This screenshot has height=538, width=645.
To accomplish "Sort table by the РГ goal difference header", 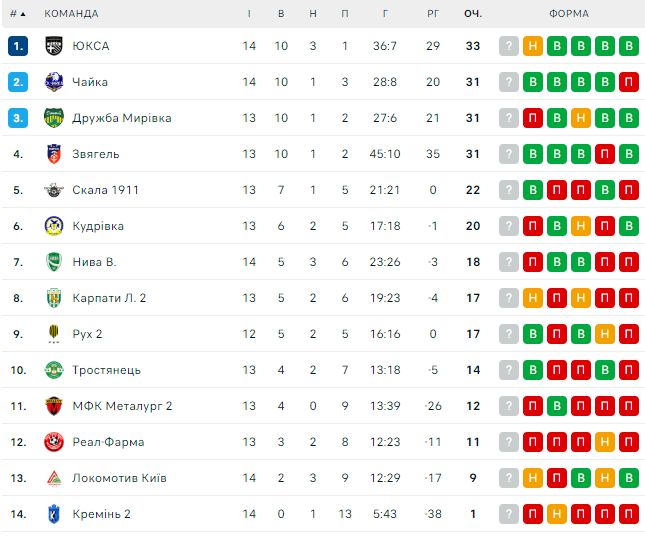I will pyautogui.click(x=432, y=14).
